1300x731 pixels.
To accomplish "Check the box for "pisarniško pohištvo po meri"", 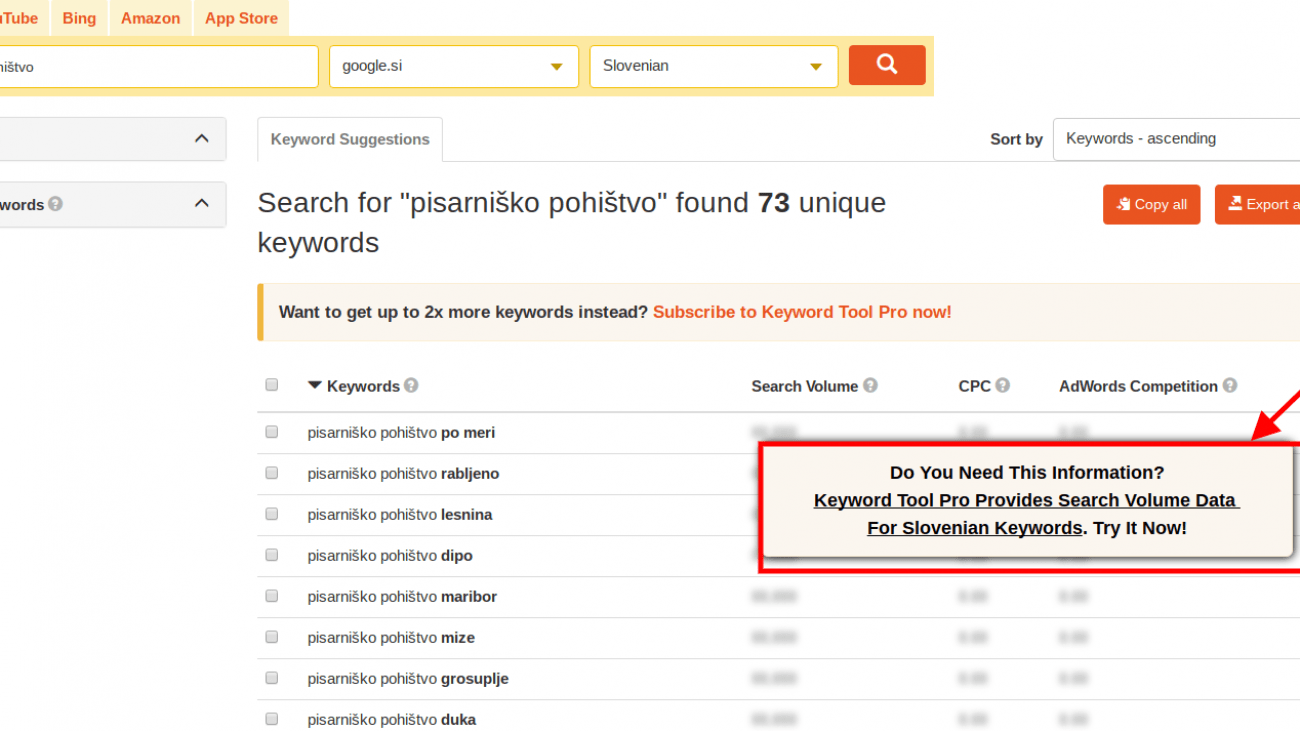I will 272,433.
